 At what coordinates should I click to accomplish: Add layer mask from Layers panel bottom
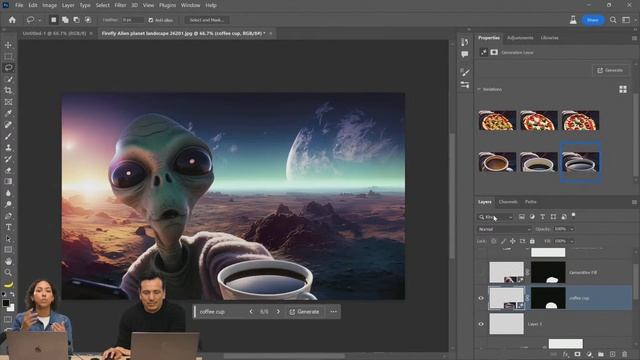[577, 354]
